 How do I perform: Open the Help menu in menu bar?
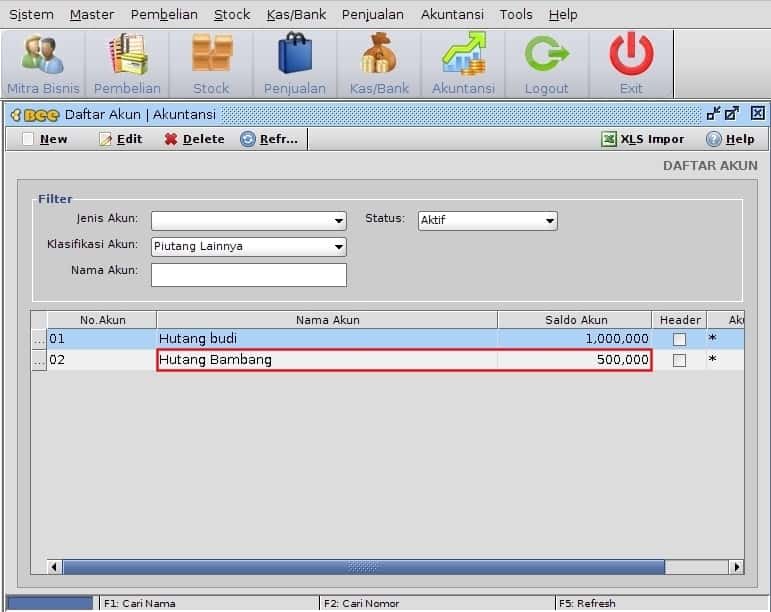[563, 15]
